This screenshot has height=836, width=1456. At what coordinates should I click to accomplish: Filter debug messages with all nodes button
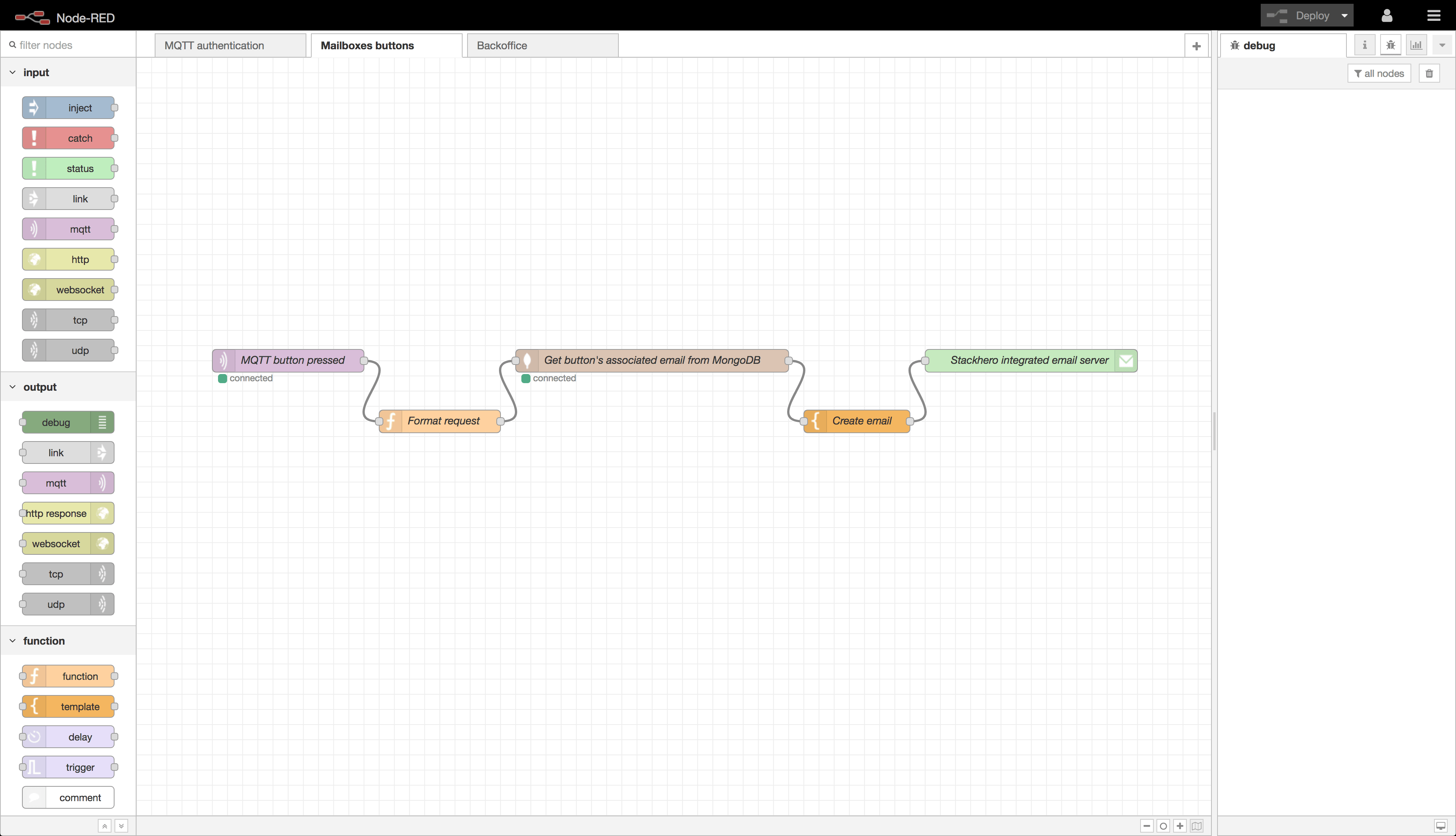(1380, 73)
